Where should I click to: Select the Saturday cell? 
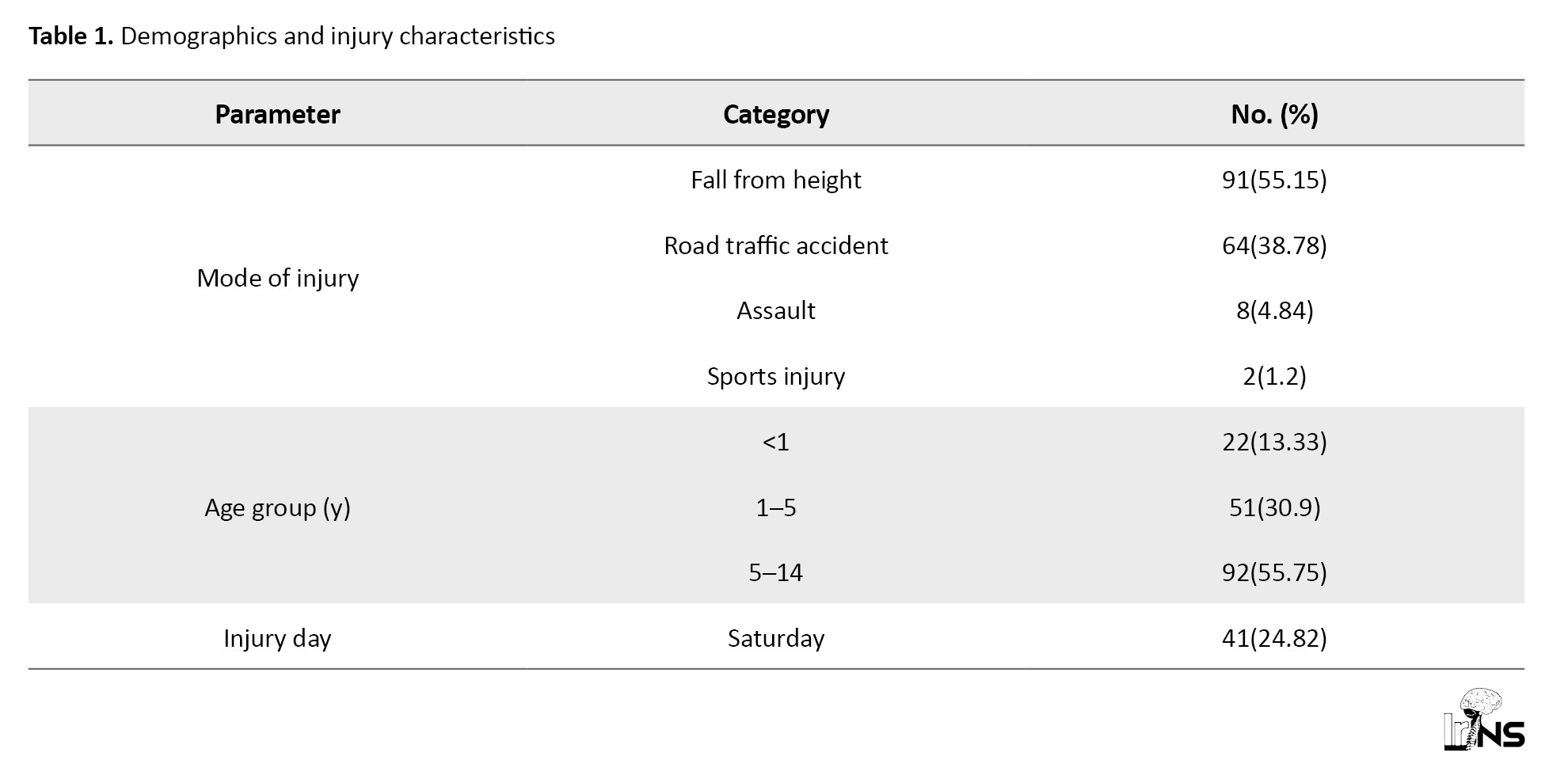click(775, 638)
